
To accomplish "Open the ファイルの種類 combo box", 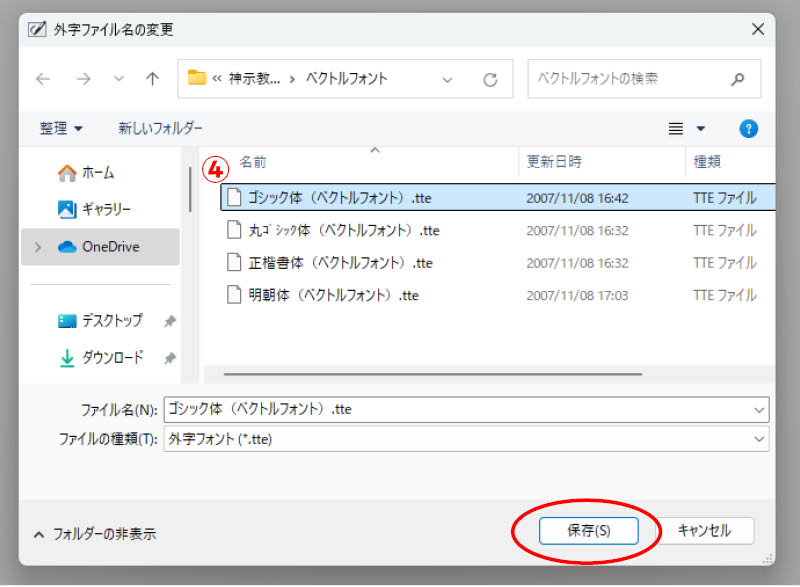I will (x=466, y=439).
